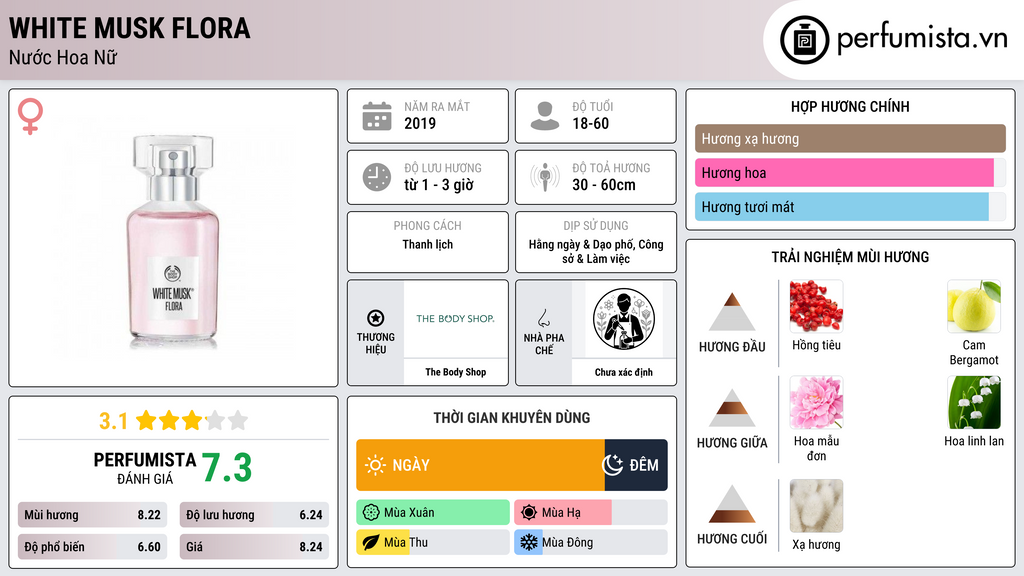Open the Xạ hương musk thumbnail
The height and width of the screenshot is (576, 1024).
816,506
